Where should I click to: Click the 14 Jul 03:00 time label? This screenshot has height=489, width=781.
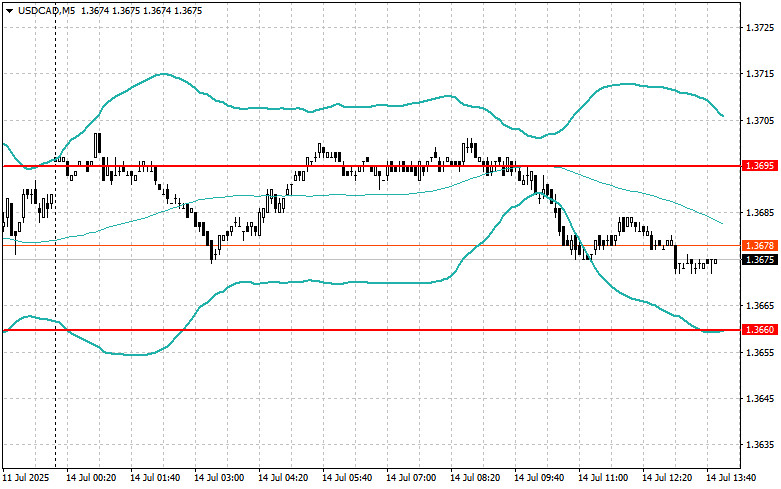click(x=219, y=478)
